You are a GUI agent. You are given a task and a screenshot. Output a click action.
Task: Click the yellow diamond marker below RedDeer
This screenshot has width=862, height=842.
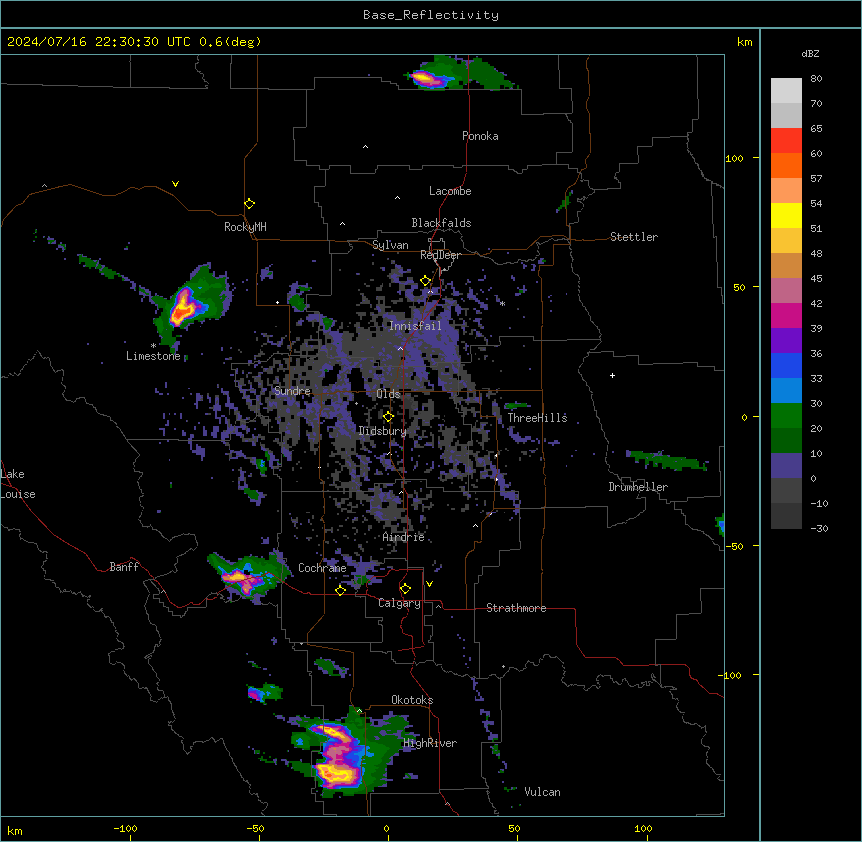pos(426,281)
